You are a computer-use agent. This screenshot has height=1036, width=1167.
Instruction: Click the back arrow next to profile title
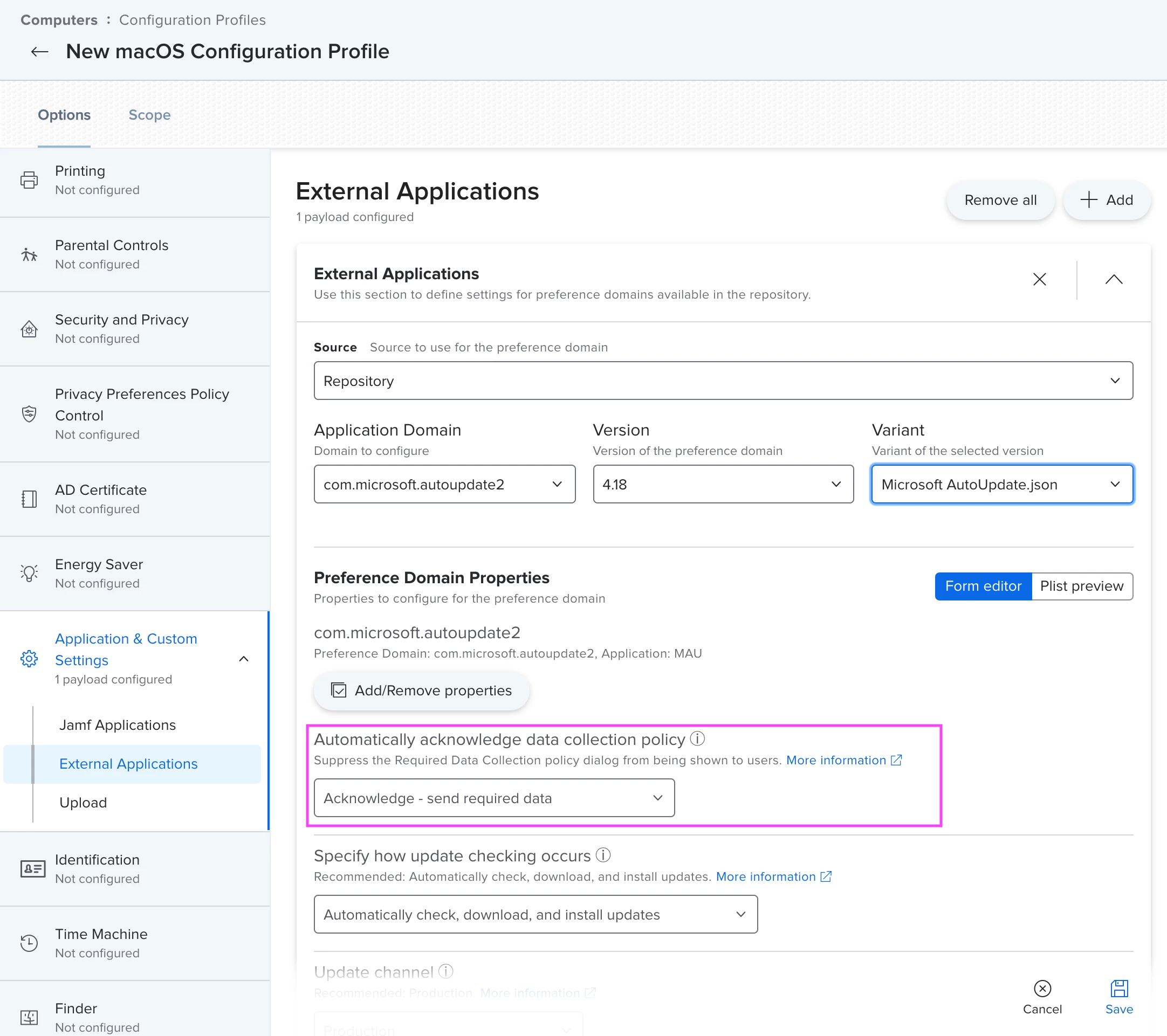click(39, 52)
